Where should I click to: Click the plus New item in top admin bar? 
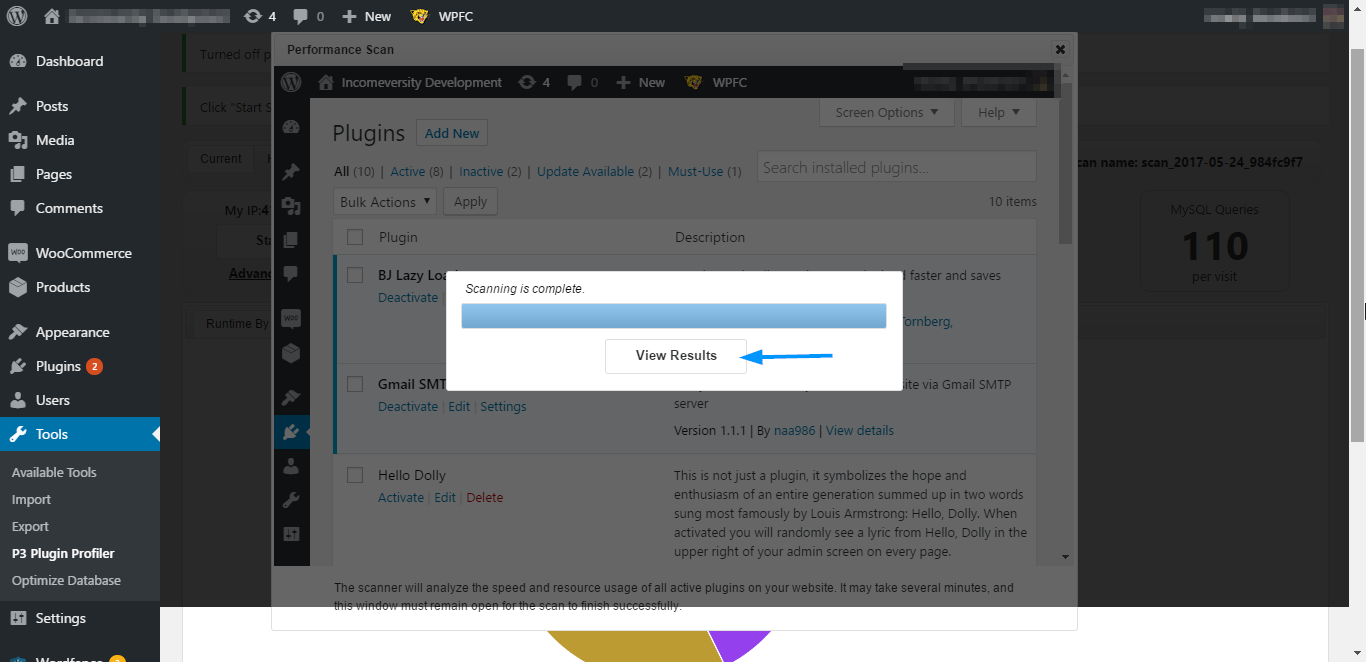click(x=366, y=16)
